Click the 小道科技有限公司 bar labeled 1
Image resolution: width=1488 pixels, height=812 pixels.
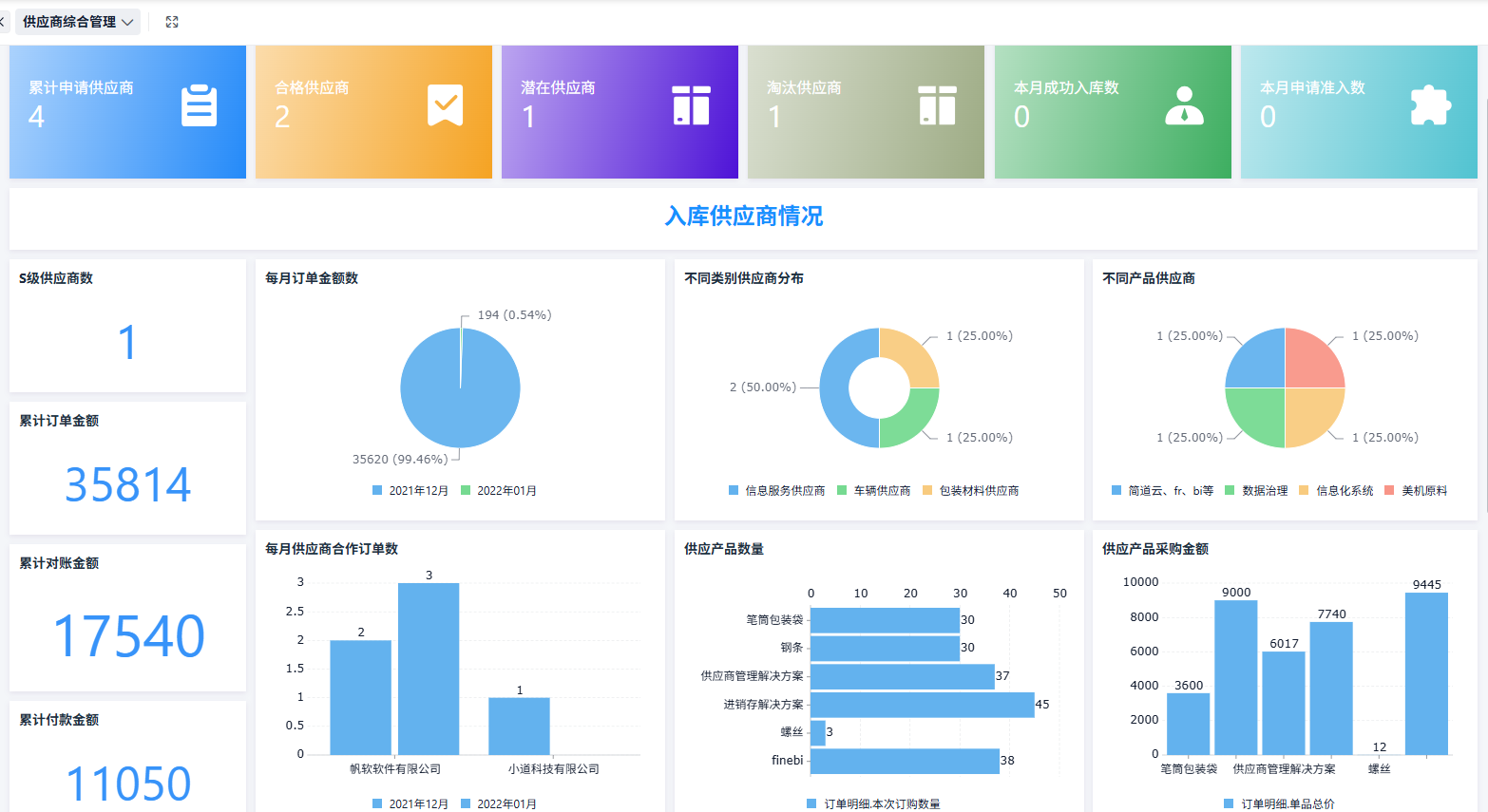[x=520, y=726]
